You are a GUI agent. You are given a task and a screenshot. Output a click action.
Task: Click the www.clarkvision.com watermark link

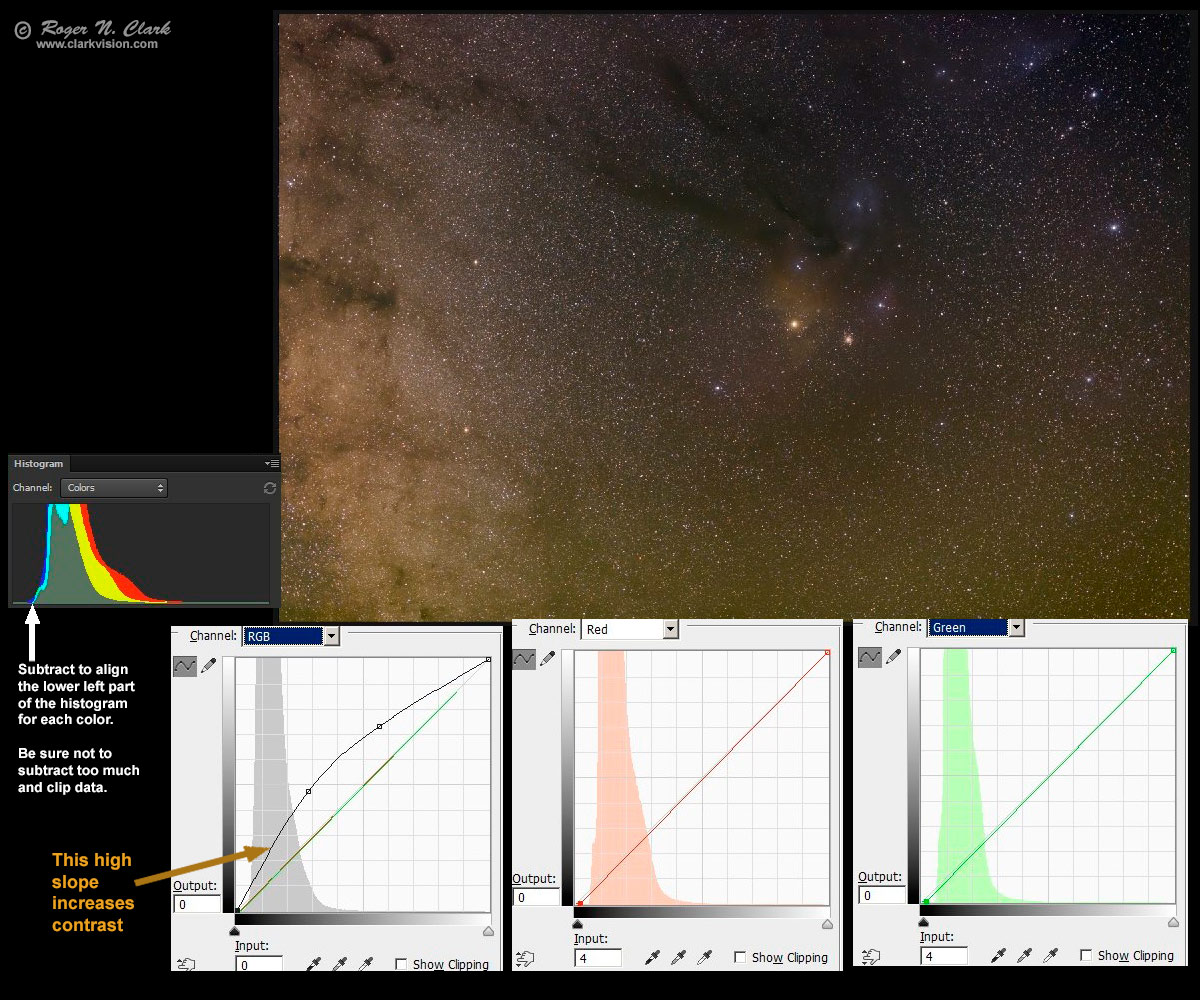click(x=97, y=44)
